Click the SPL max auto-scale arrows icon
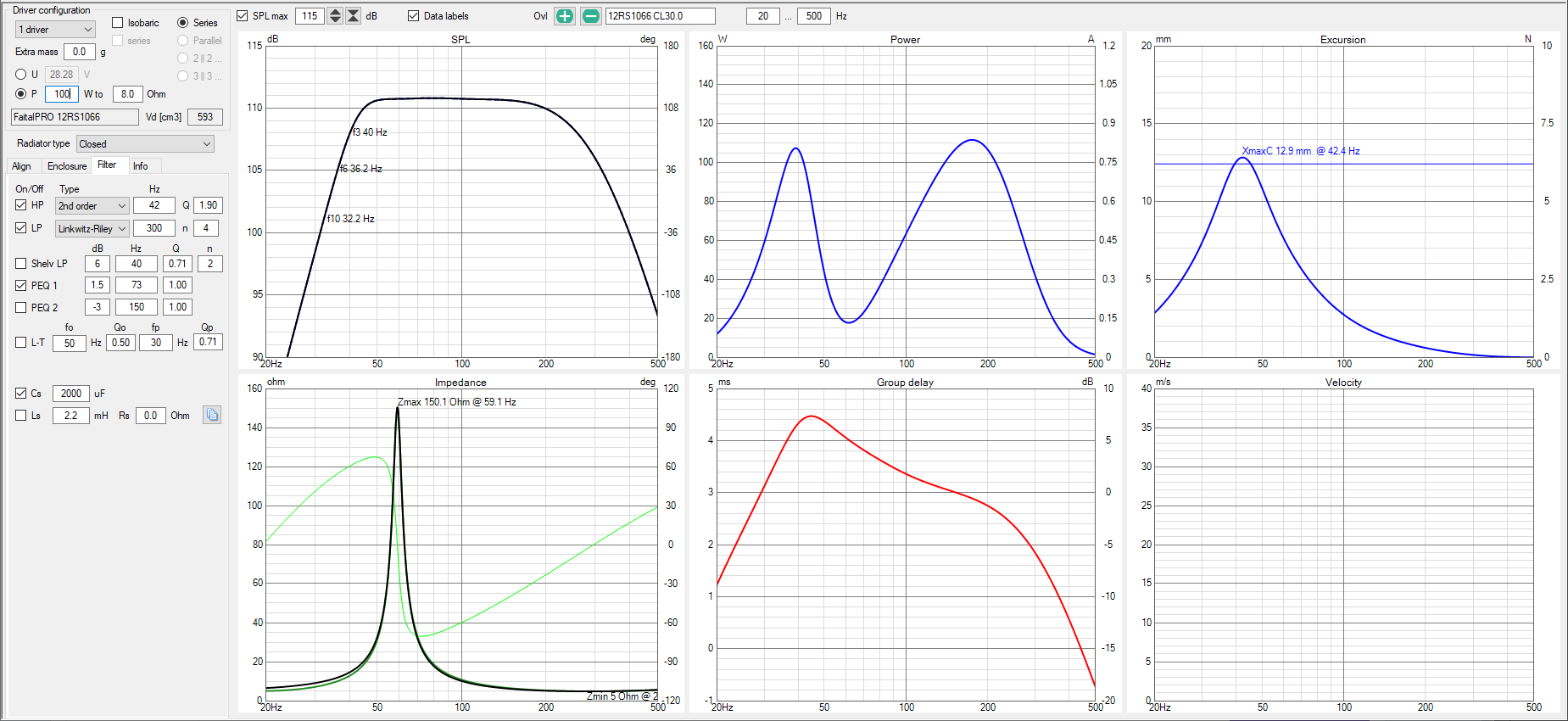The image size is (1568, 721). point(354,16)
